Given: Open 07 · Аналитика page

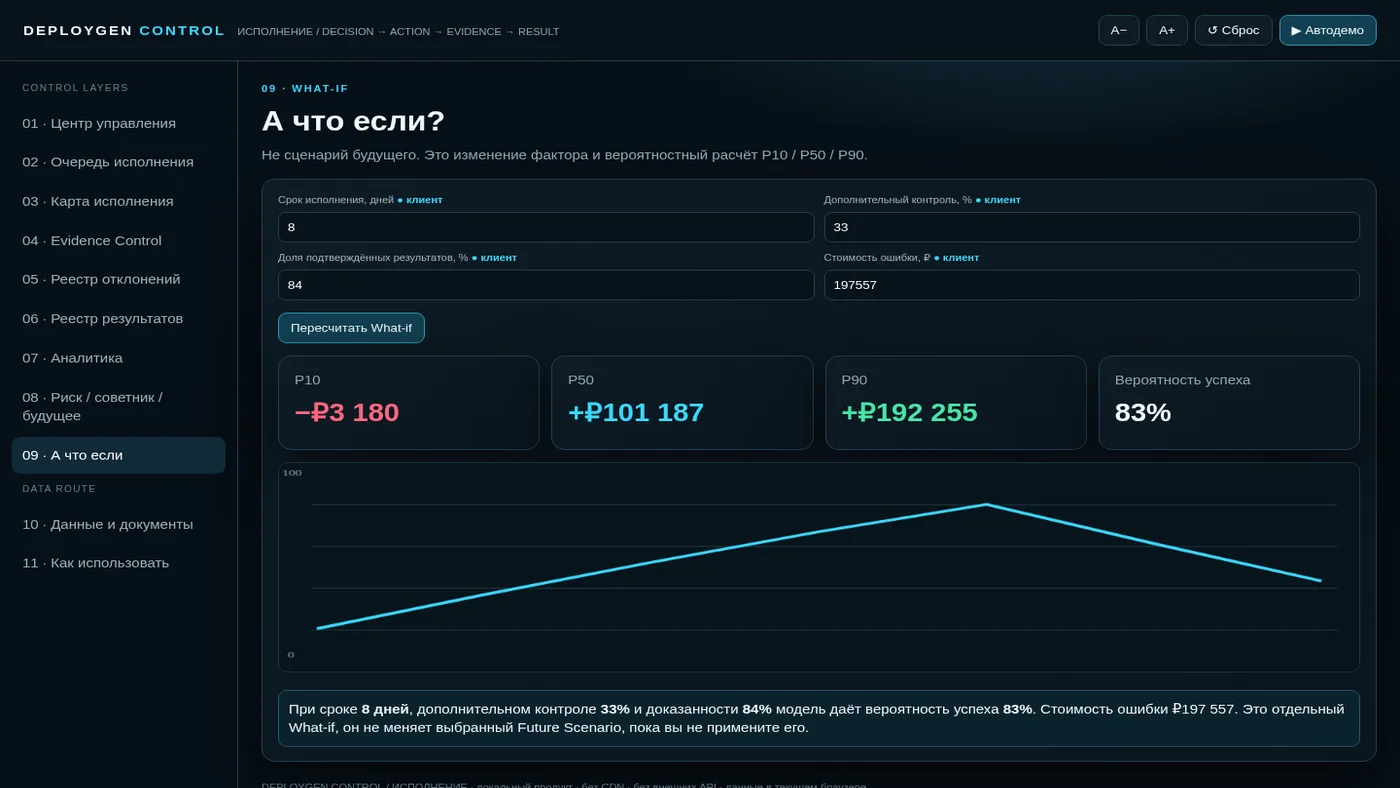Looking at the screenshot, I should coord(118,357).
